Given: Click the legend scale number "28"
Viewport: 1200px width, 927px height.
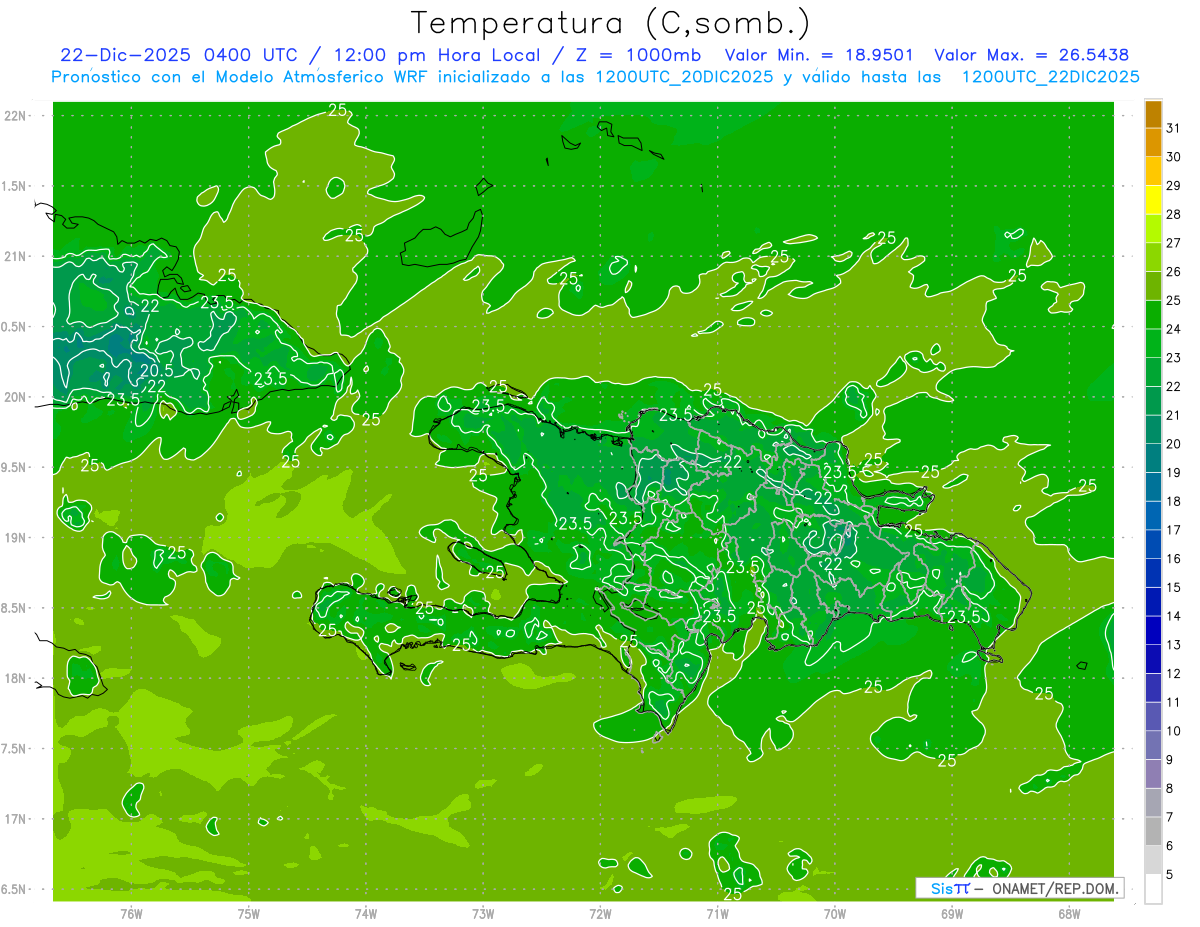Looking at the screenshot, I should coord(1173,215).
